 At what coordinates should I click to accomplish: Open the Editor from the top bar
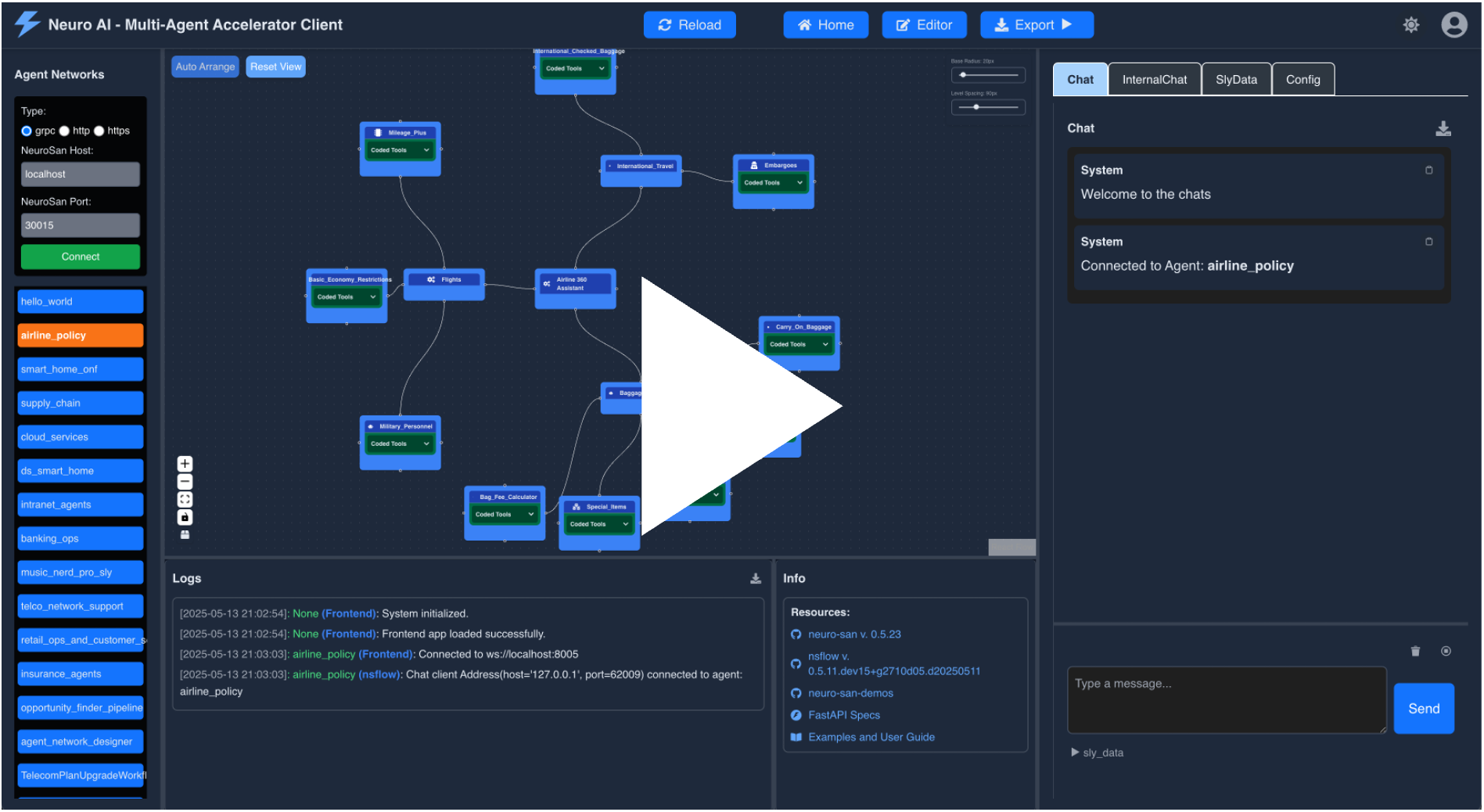925,25
